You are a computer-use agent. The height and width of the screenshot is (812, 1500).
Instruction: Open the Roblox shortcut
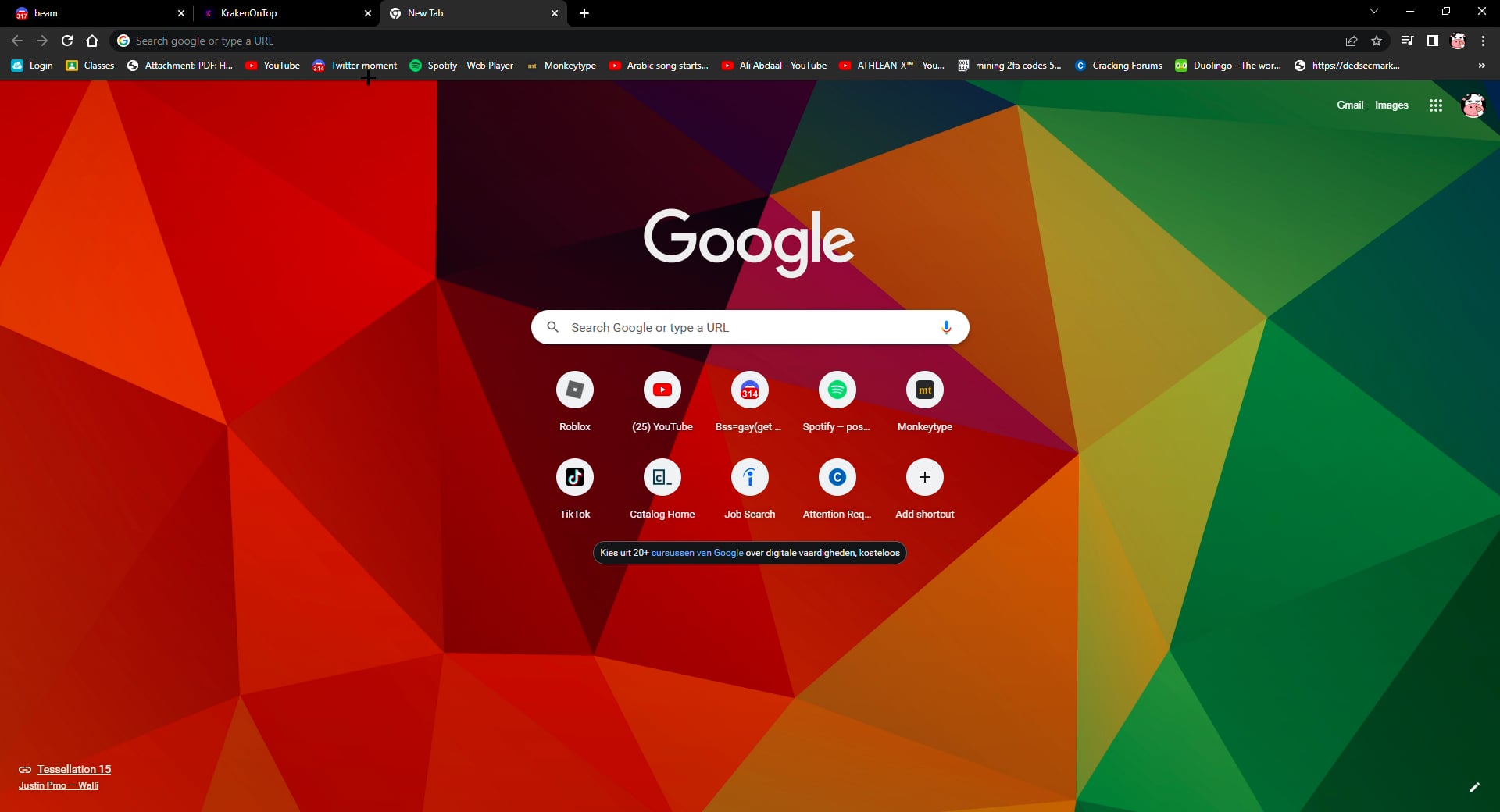[574, 390]
